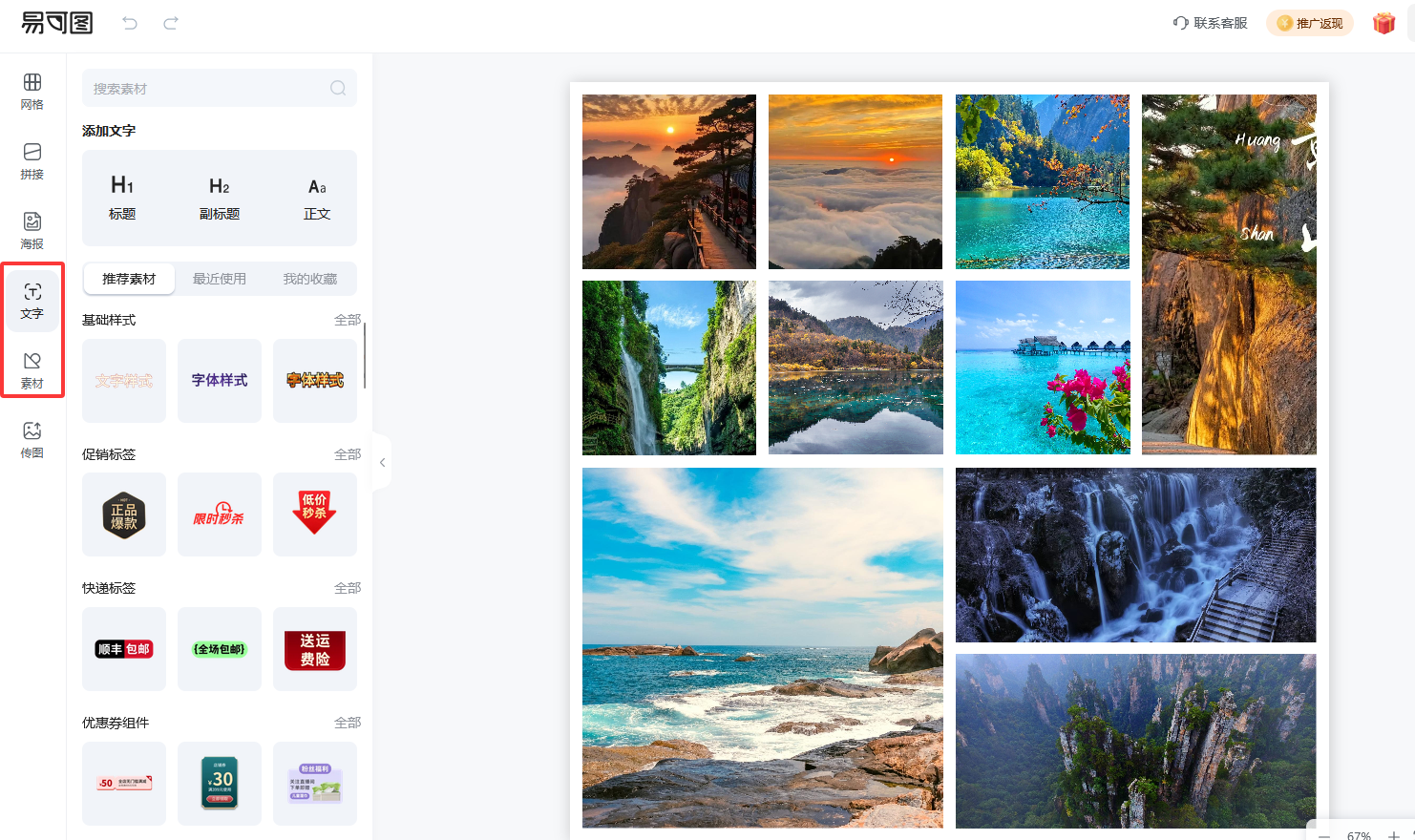Select the 拼接 stitching tool

coord(32,161)
